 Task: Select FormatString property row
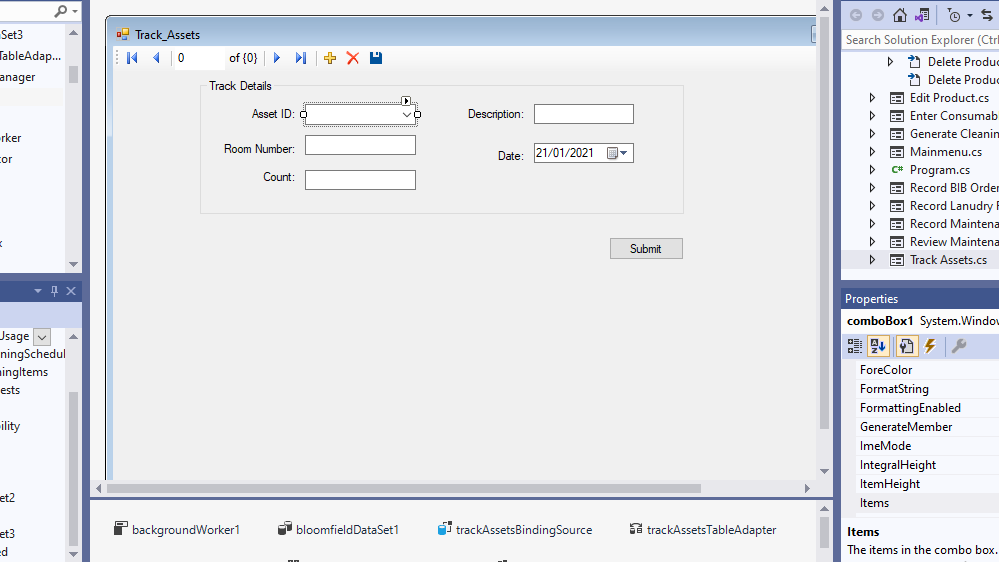(928, 389)
